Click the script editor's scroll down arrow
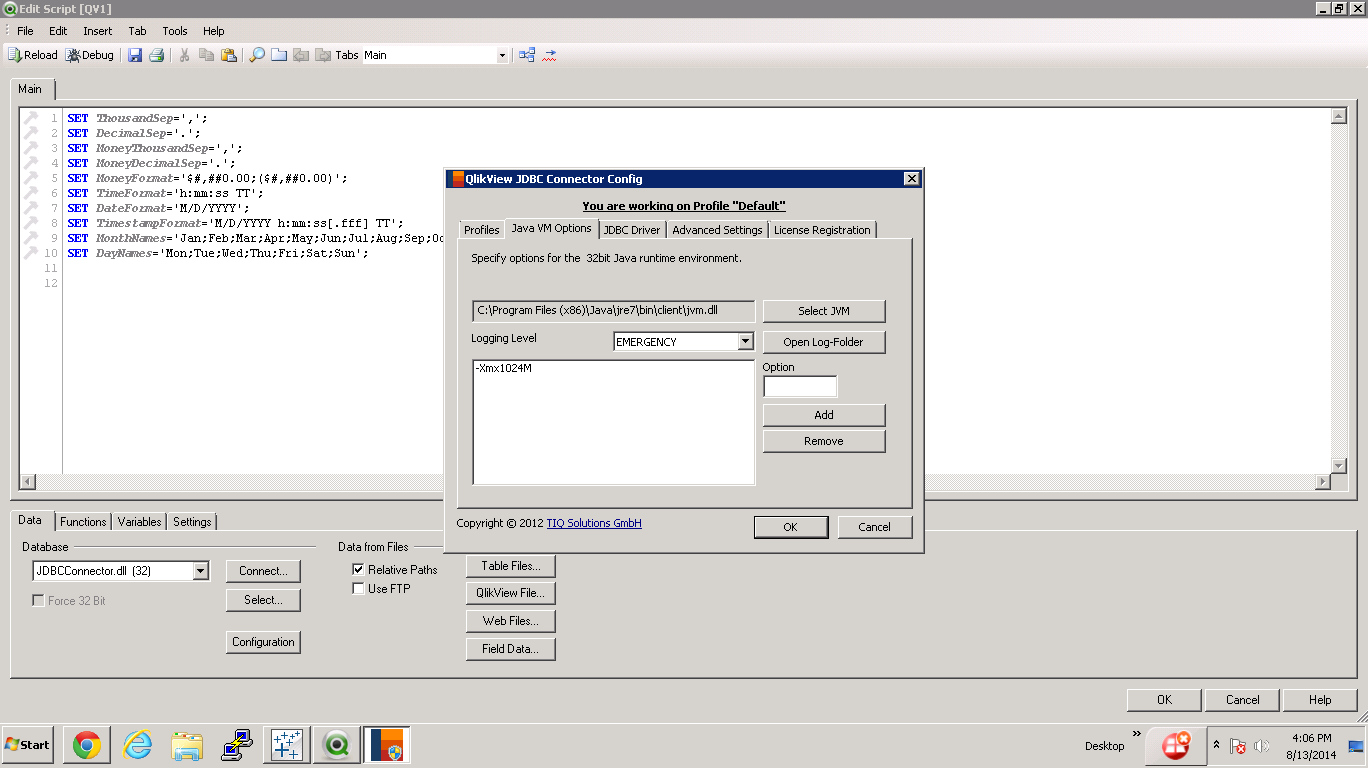The image size is (1368, 768). [x=1339, y=466]
